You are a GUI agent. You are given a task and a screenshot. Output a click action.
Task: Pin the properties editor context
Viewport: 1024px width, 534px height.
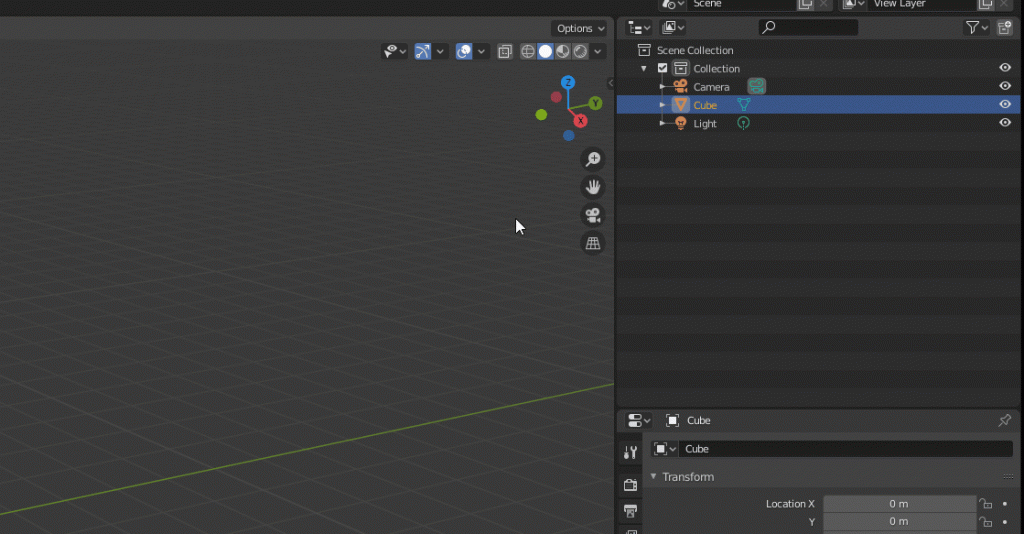1005,421
